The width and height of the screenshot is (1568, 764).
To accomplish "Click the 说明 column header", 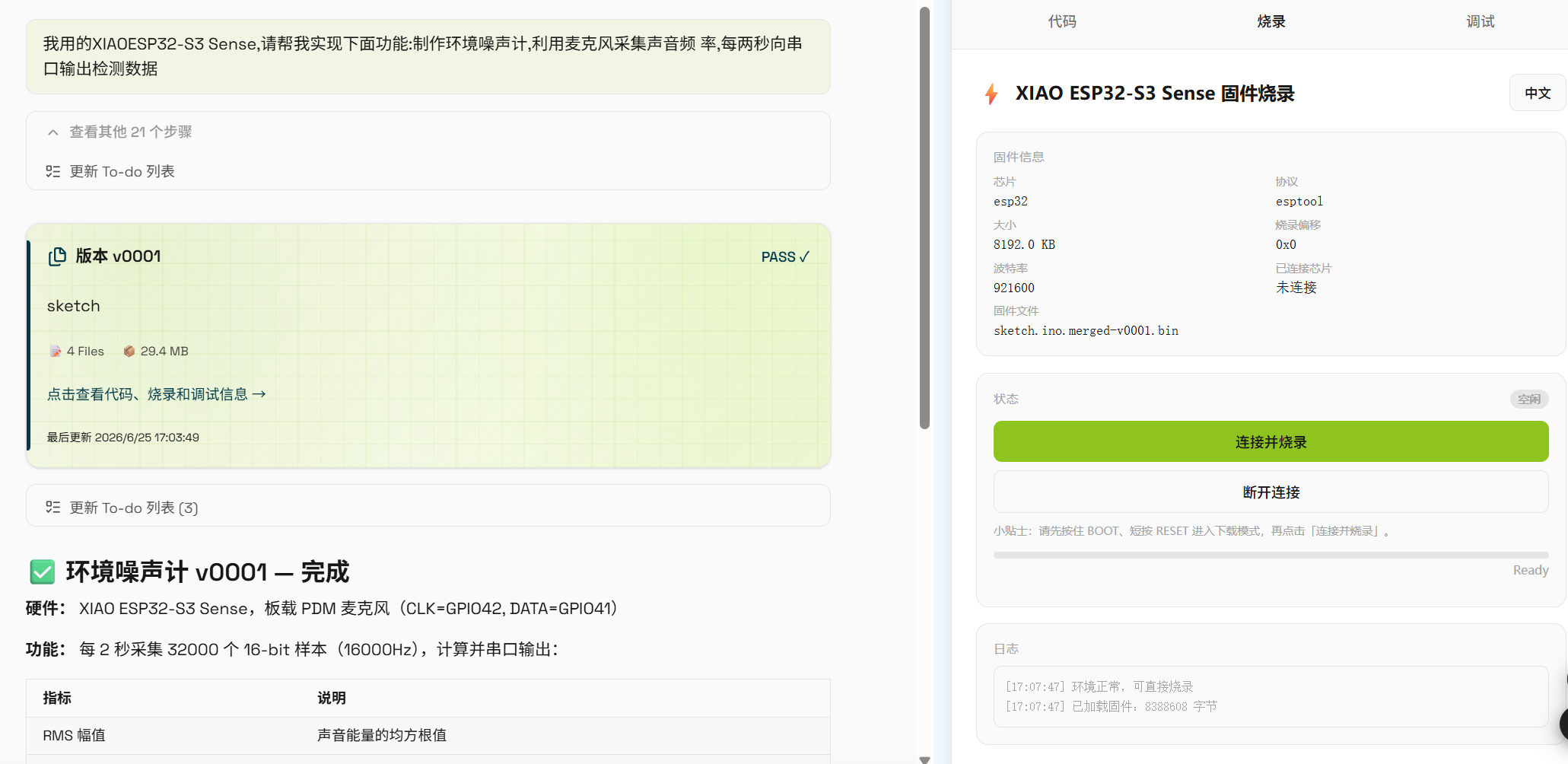I will point(332,698).
